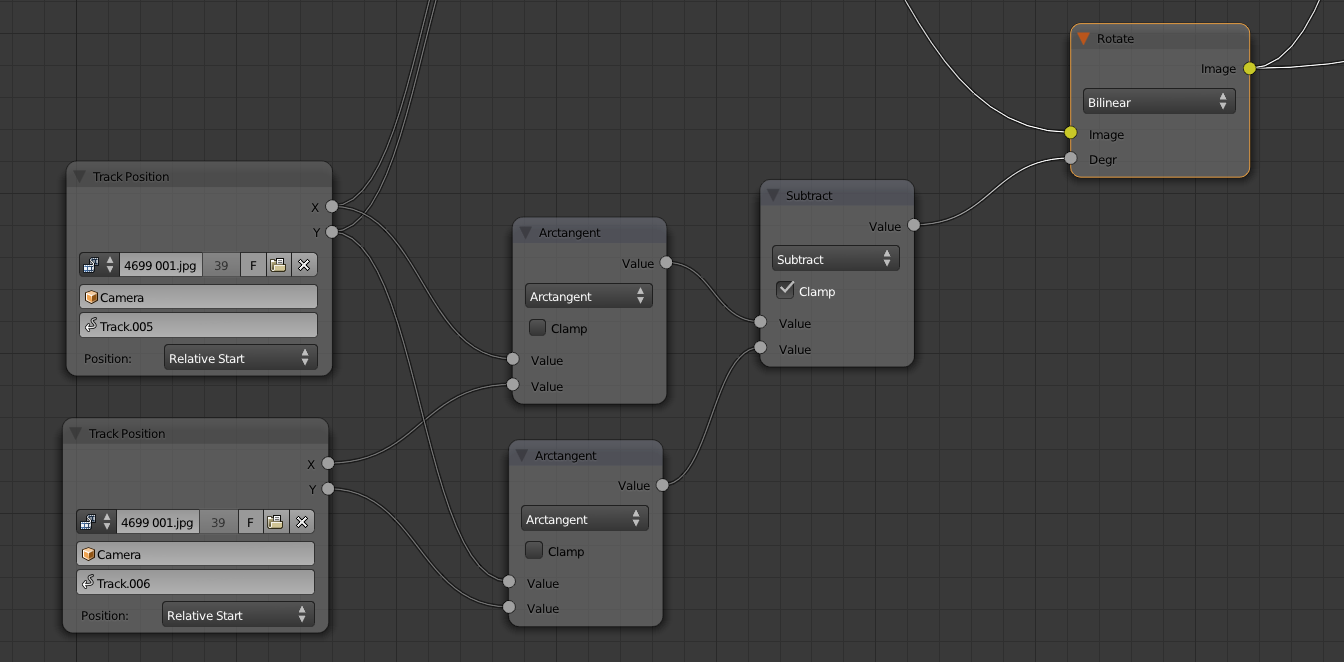
Task: Click user count 39 in Track.006 node
Action: 219,522
